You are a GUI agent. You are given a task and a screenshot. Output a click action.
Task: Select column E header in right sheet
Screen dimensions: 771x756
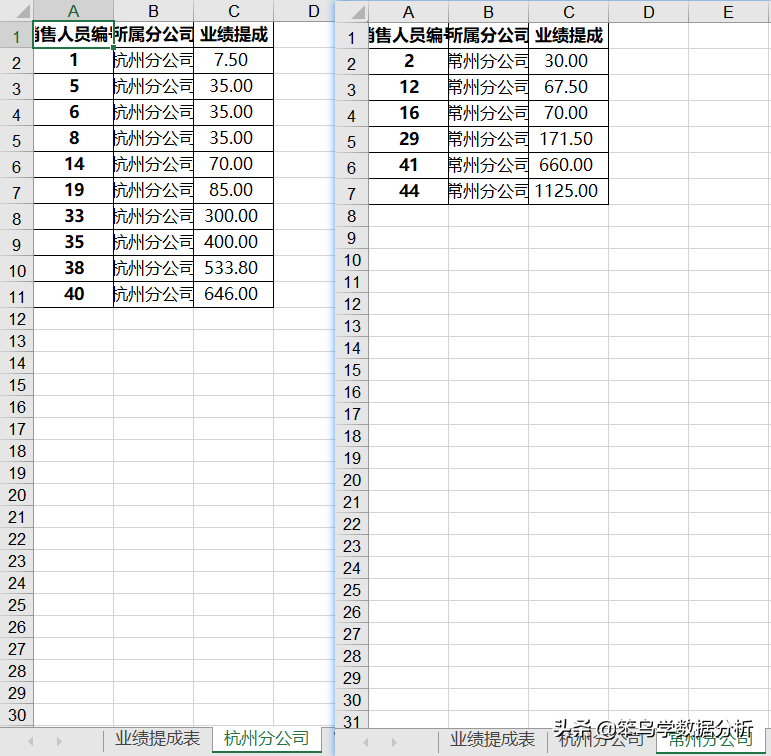(x=728, y=11)
